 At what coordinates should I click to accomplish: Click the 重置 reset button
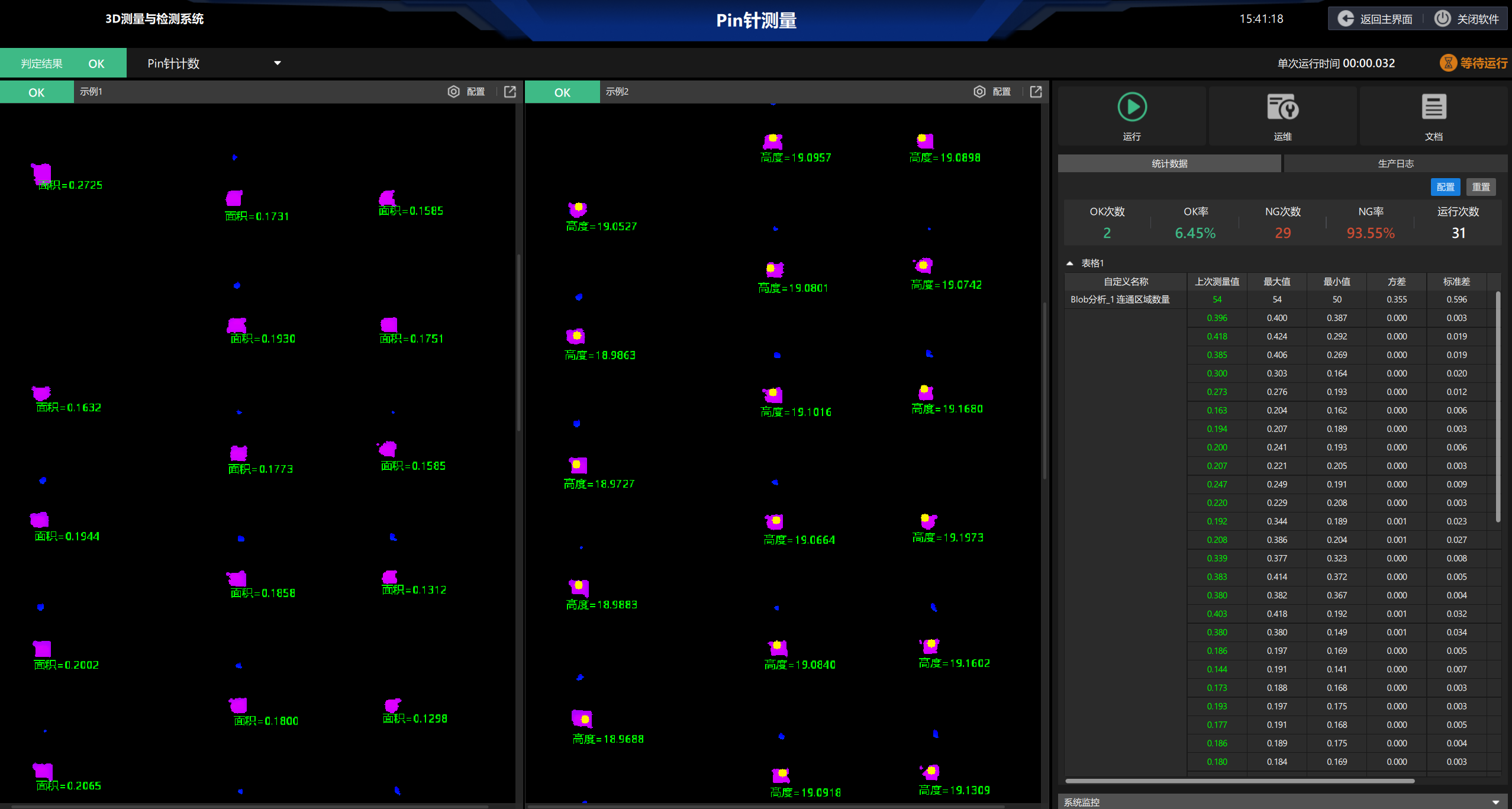pos(1481,186)
